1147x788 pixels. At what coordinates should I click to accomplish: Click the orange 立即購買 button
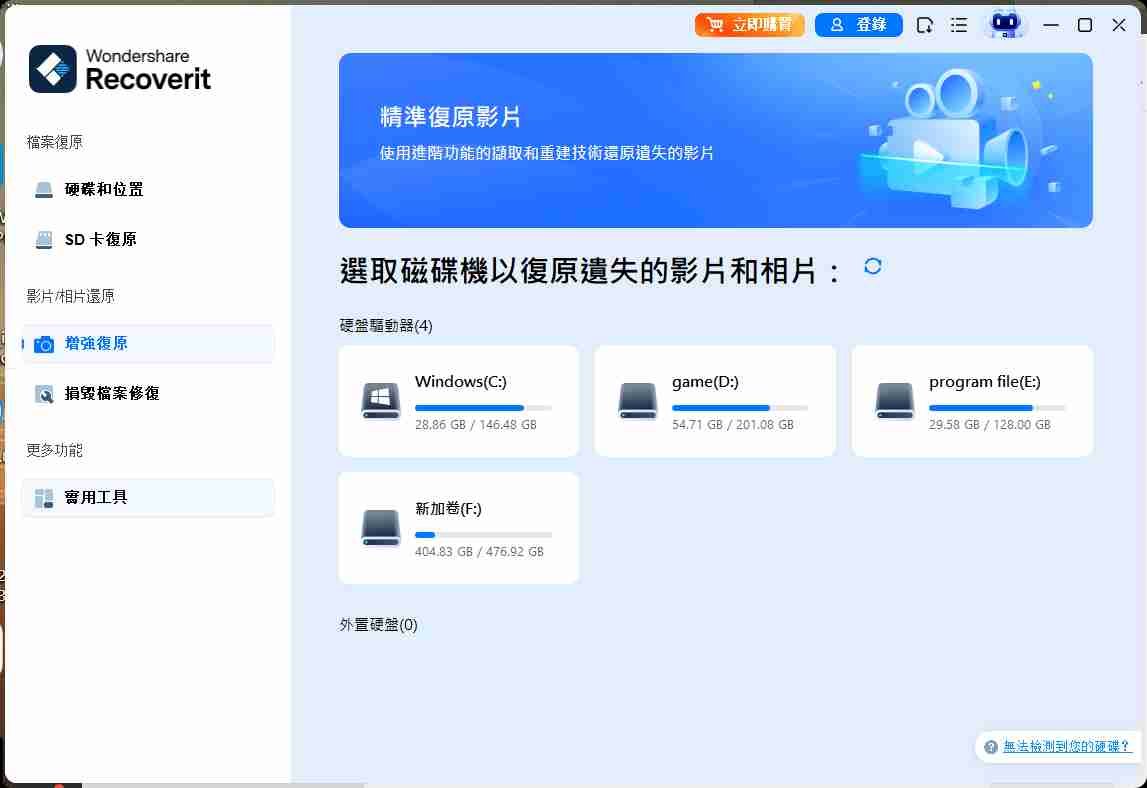(750, 25)
